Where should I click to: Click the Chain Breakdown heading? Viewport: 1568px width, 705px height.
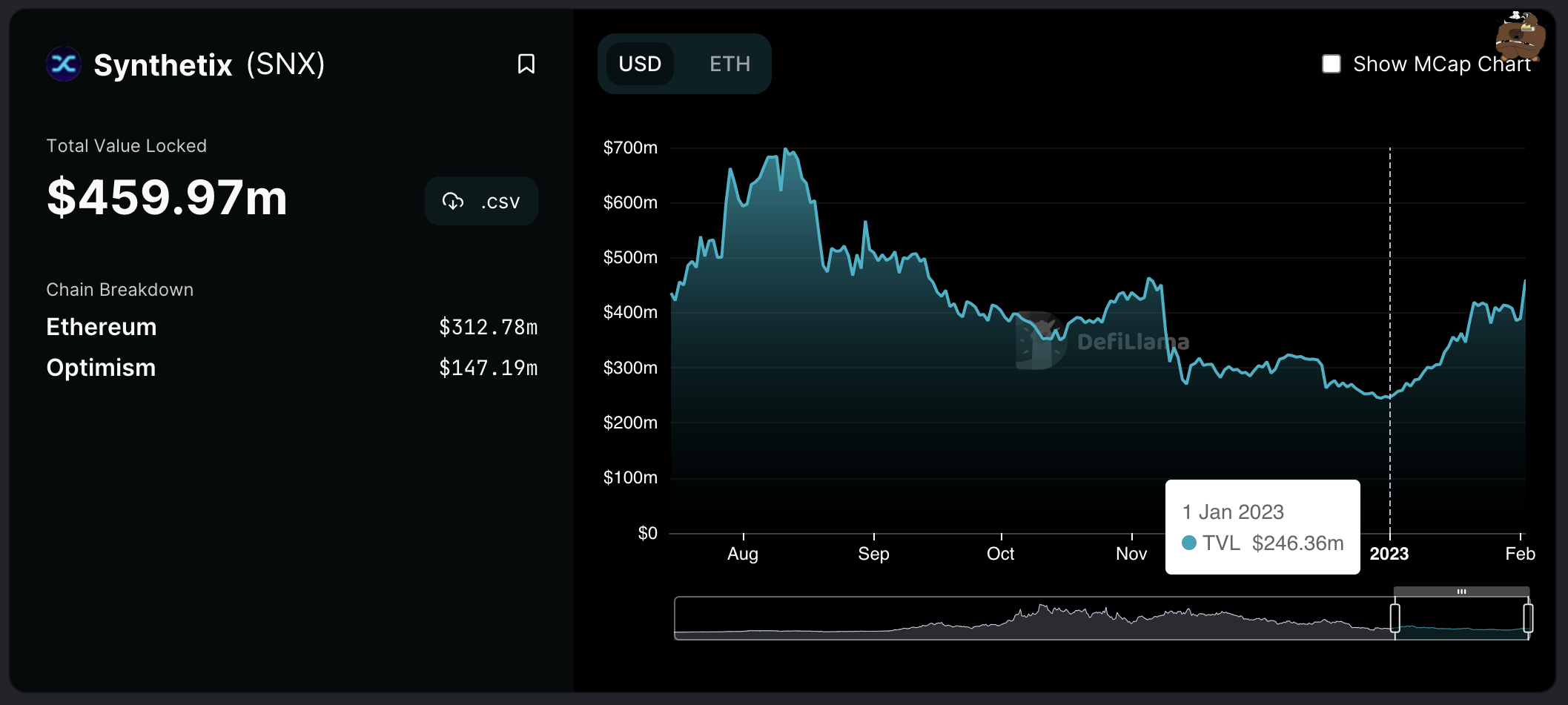119,290
